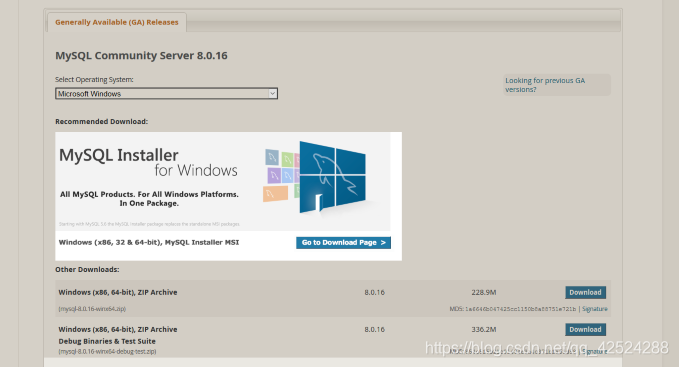679x367 pixels.
Task: Click the Looking for previous GA versions link
Action: point(545,85)
